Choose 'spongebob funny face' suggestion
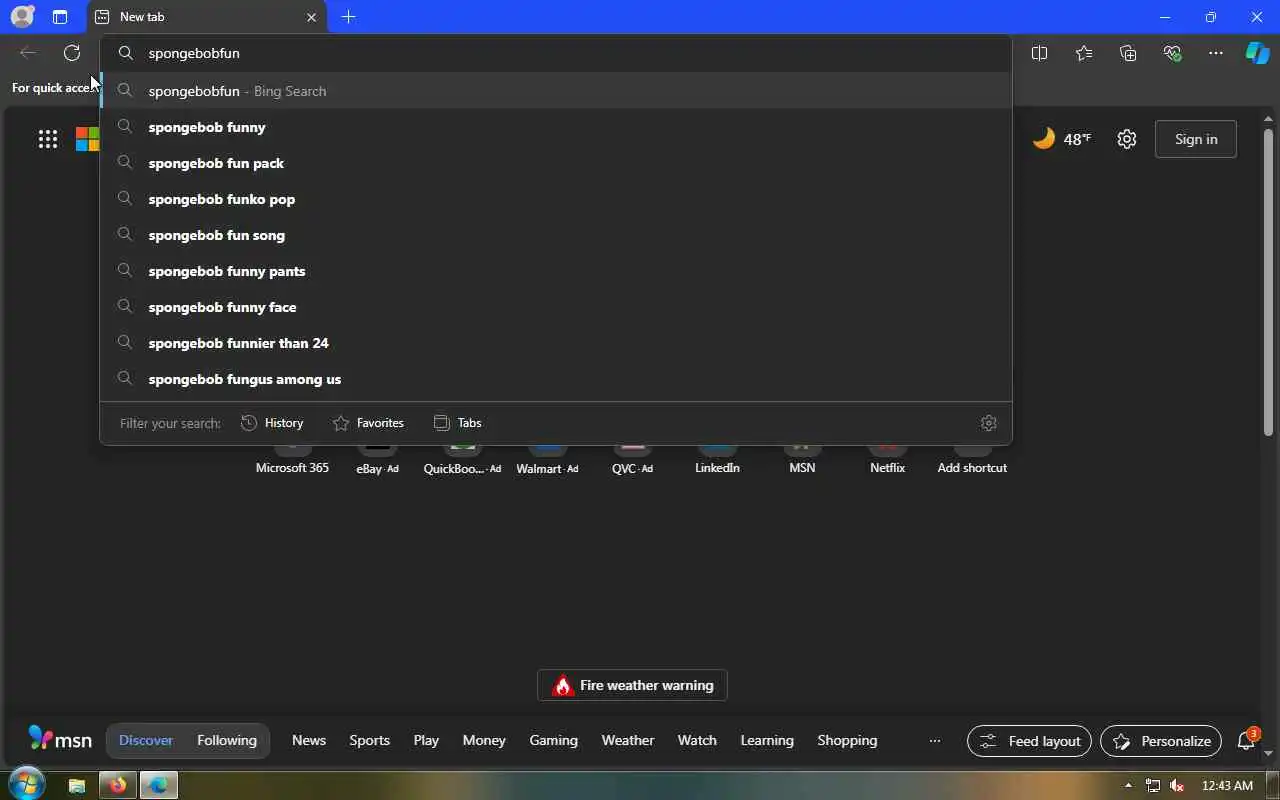This screenshot has width=1280, height=800. click(556, 307)
